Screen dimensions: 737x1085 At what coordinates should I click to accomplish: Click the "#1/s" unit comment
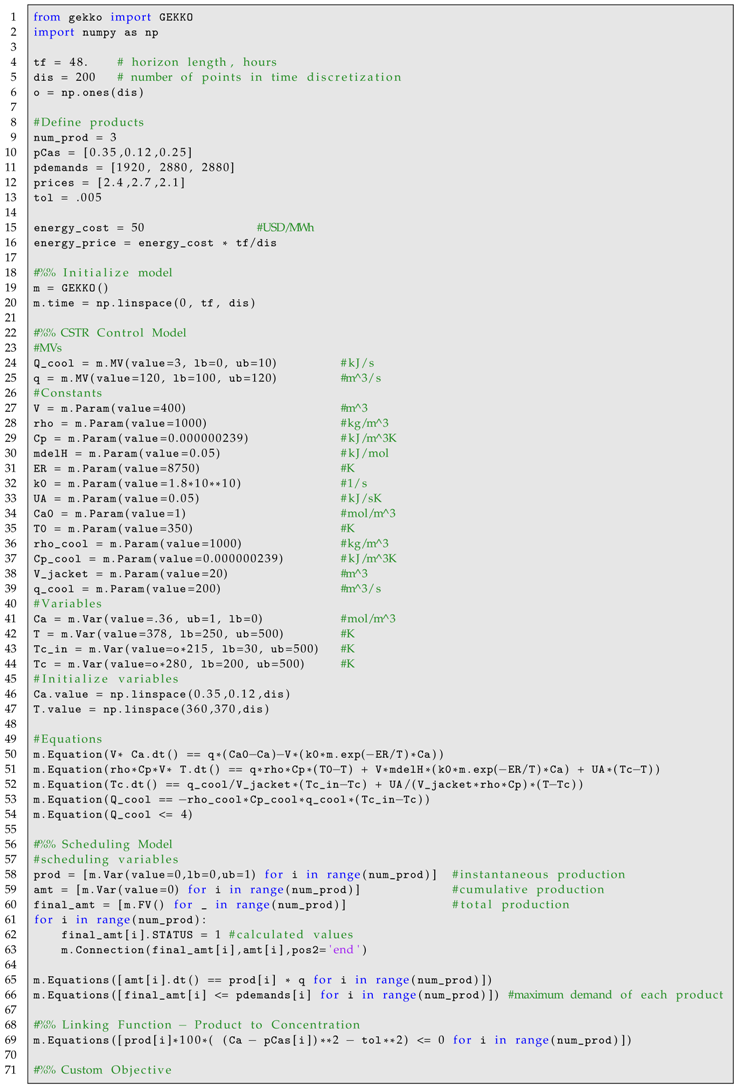[354, 484]
